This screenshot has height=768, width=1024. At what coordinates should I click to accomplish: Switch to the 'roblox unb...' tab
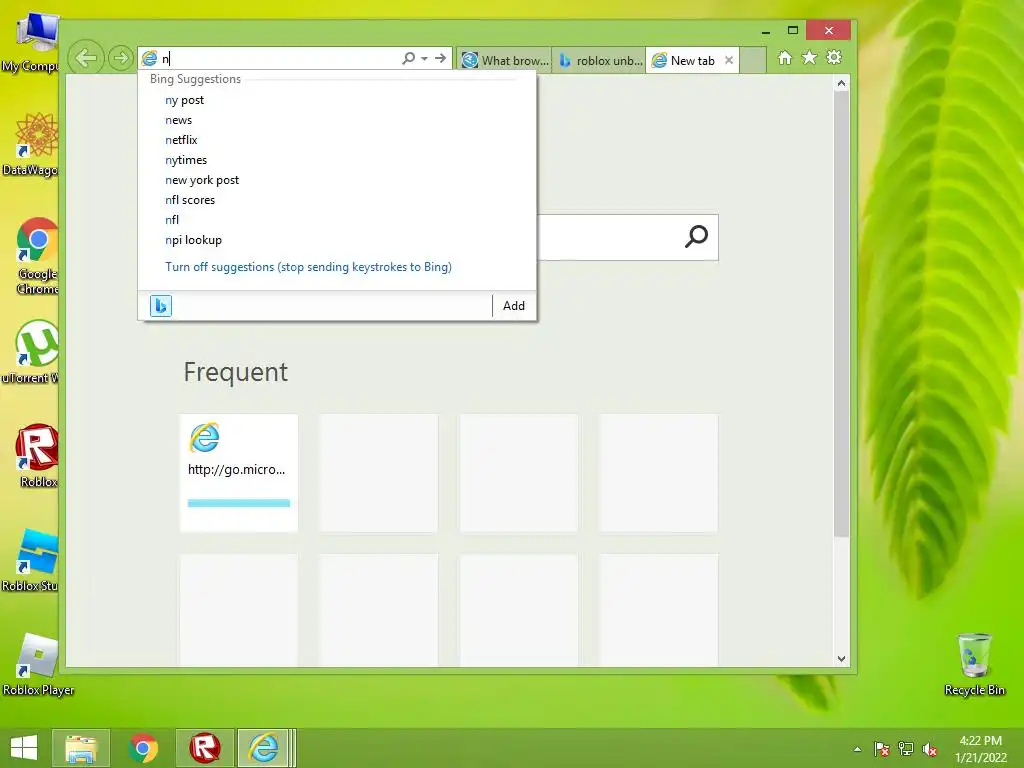(599, 60)
